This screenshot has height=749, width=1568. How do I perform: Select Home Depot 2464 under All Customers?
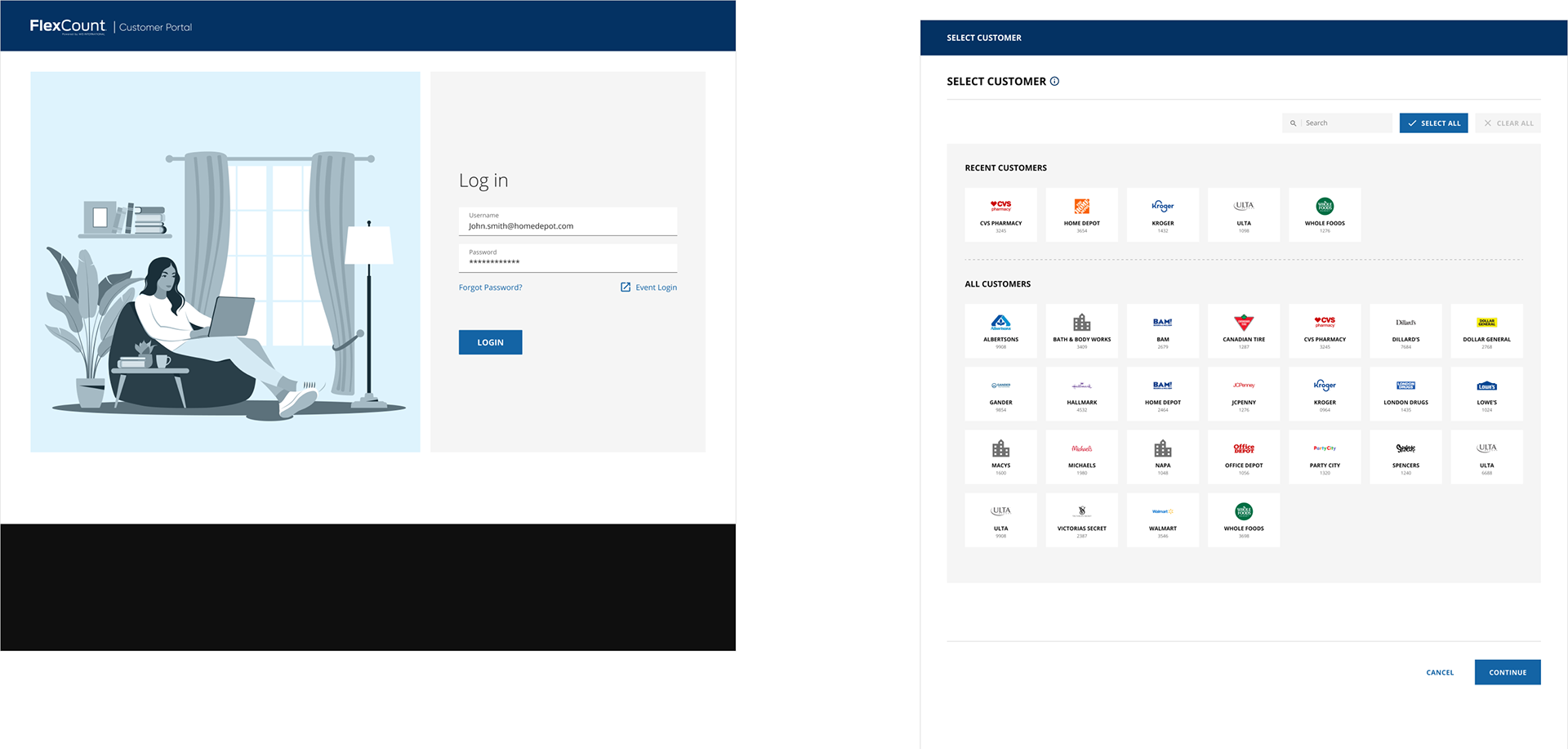tap(1163, 394)
